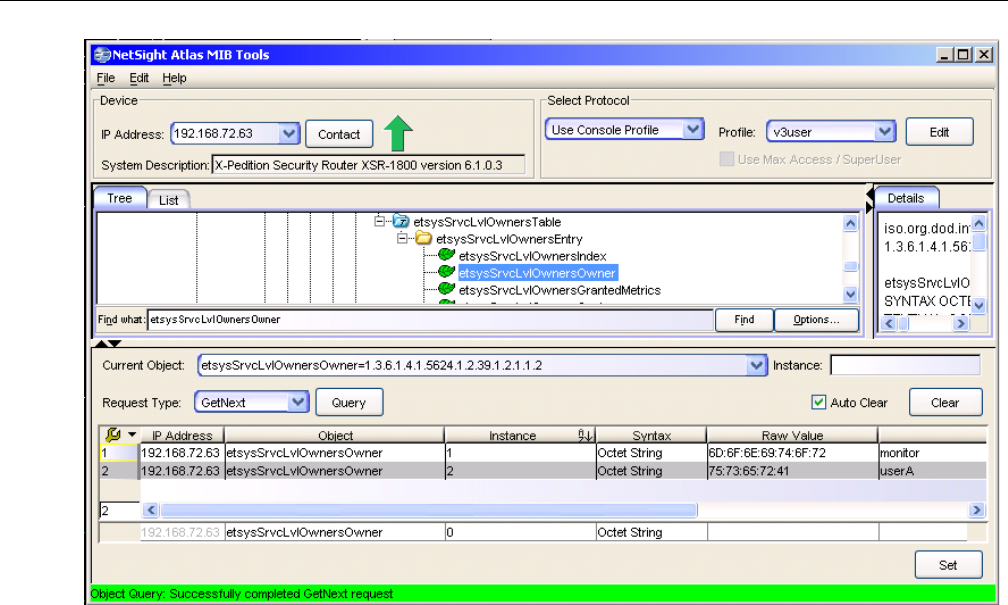Click leaf icon beside etsysSrvcLvlOwnersOwner

click(x=446, y=272)
